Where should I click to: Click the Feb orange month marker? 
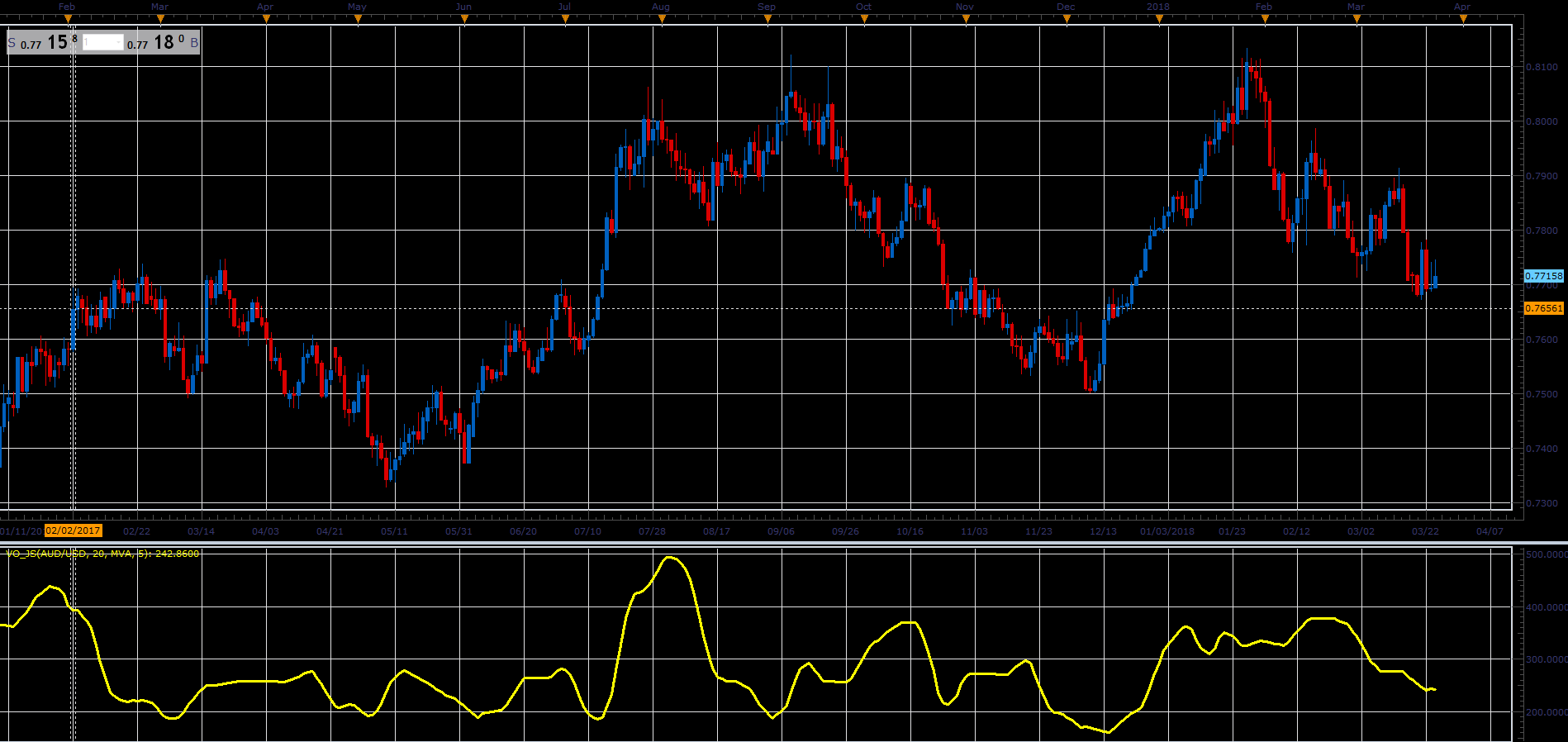pos(68,20)
